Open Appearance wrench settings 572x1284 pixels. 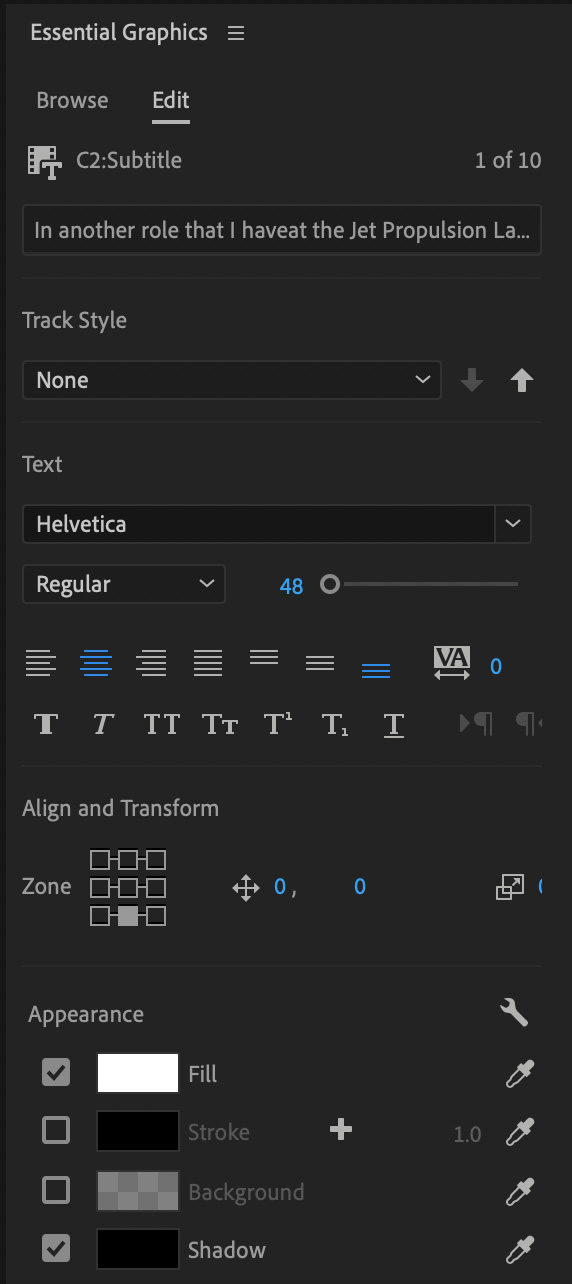tap(514, 1013)
